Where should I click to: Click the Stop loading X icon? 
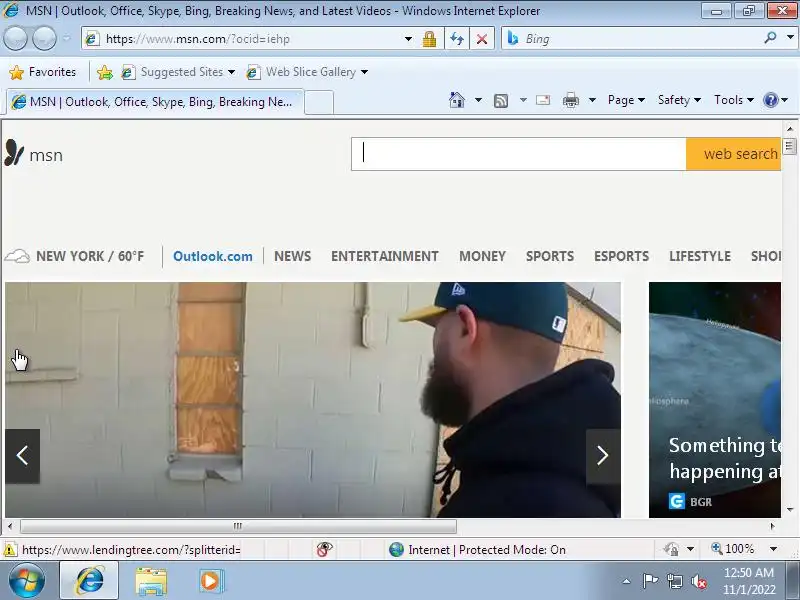[482, 39]
